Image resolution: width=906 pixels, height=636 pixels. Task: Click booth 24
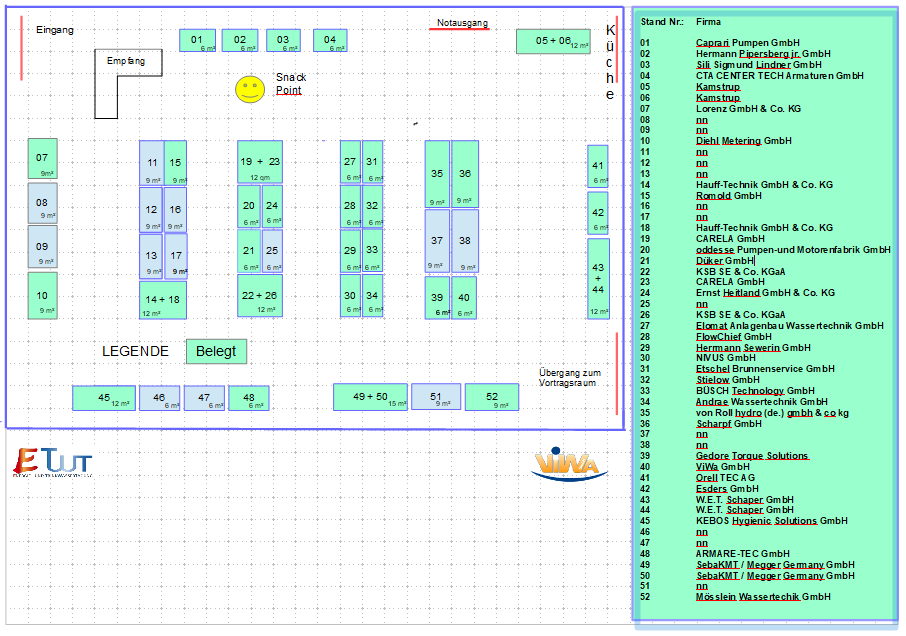272,206
